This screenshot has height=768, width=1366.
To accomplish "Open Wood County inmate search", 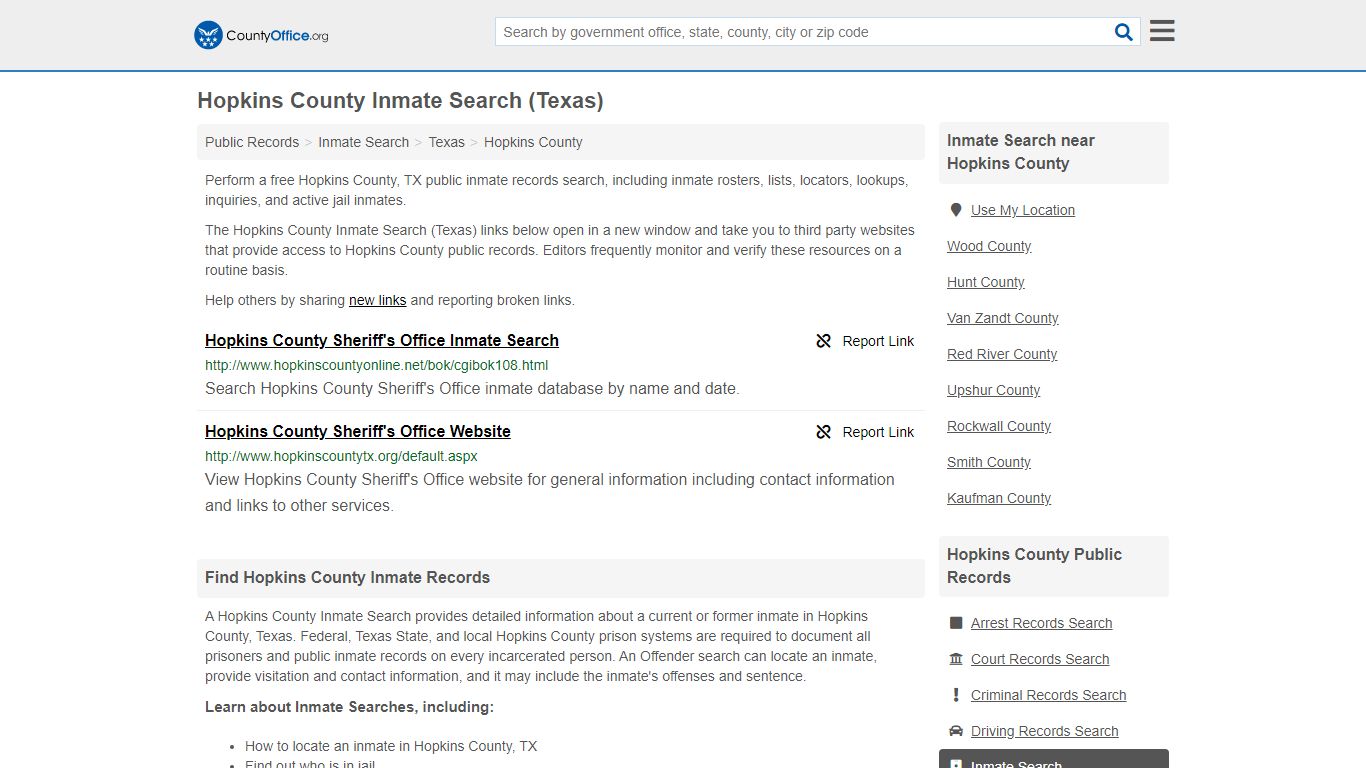I will tap(989, 246).
